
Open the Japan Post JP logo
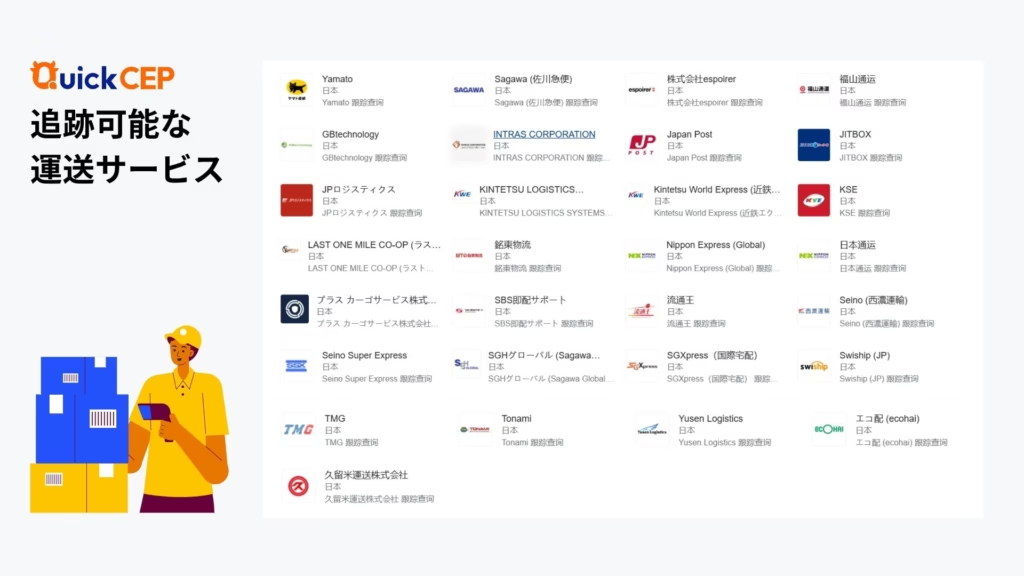coord(641,145)
